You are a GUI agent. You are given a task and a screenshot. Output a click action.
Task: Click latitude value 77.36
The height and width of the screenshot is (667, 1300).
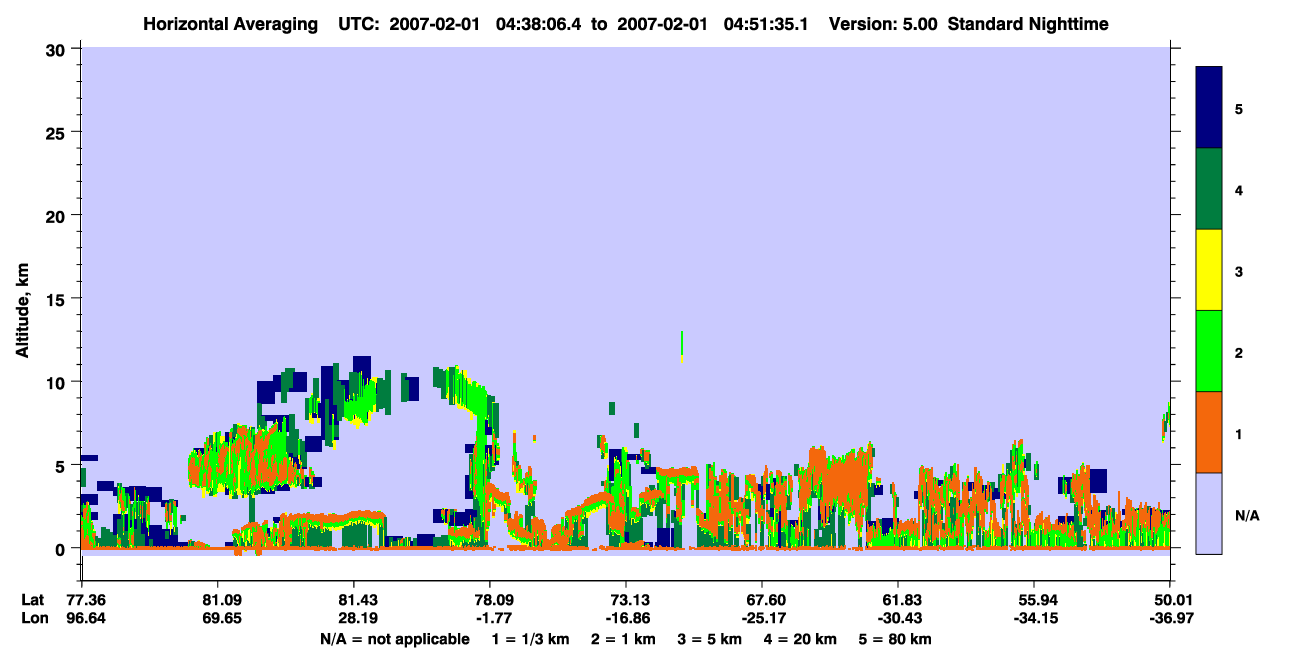tap(86, 599)
